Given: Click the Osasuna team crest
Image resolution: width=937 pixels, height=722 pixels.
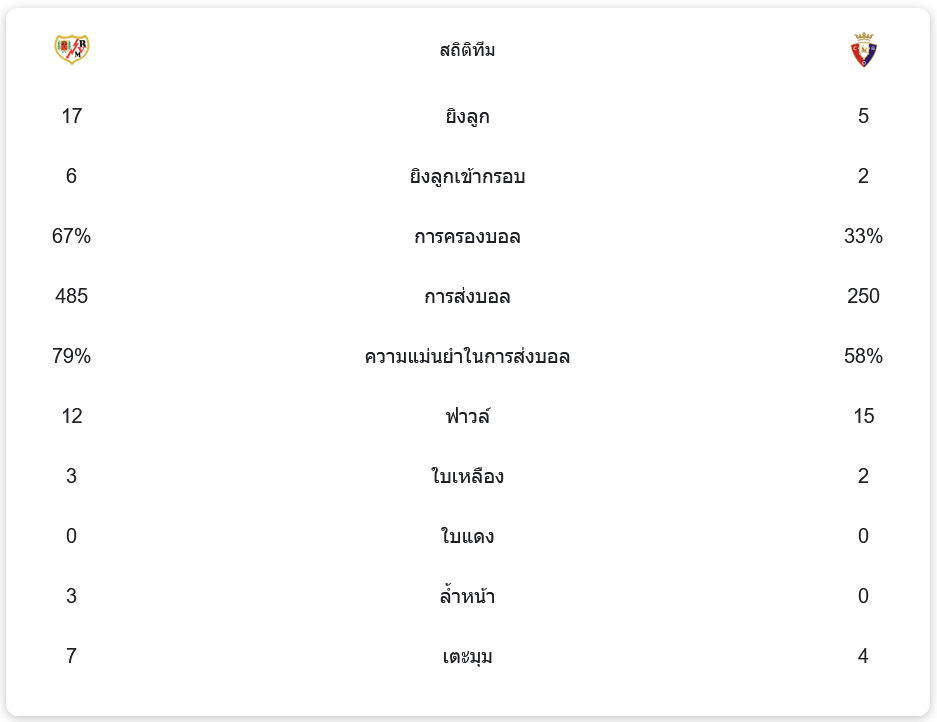Looking at the screenshot, I should (863, 50).
